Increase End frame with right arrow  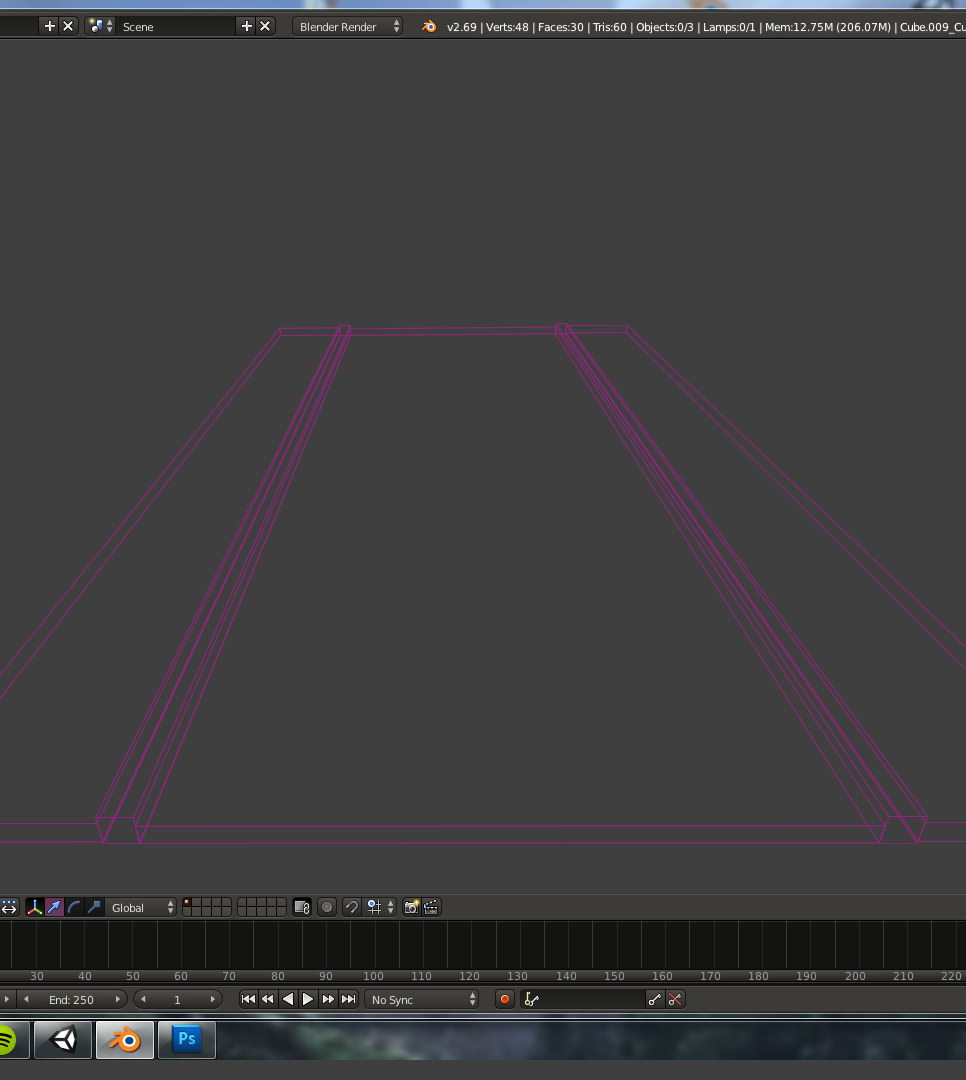118,999
